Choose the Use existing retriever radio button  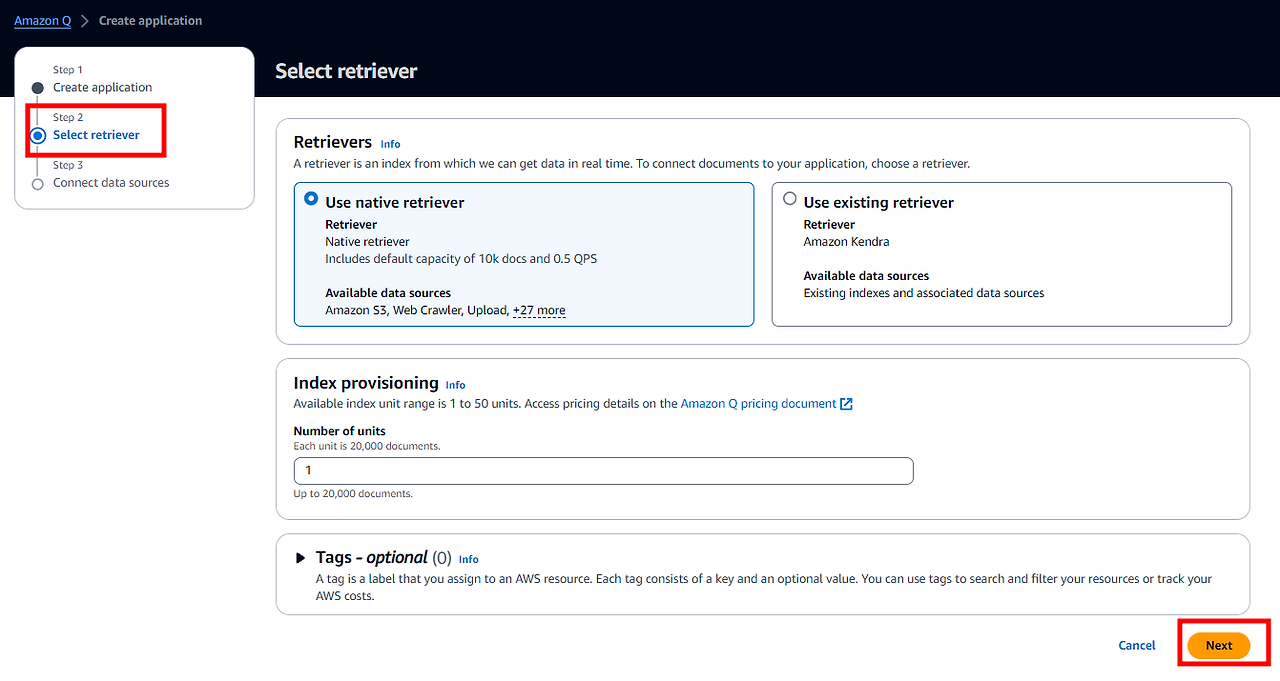(790, 199)
